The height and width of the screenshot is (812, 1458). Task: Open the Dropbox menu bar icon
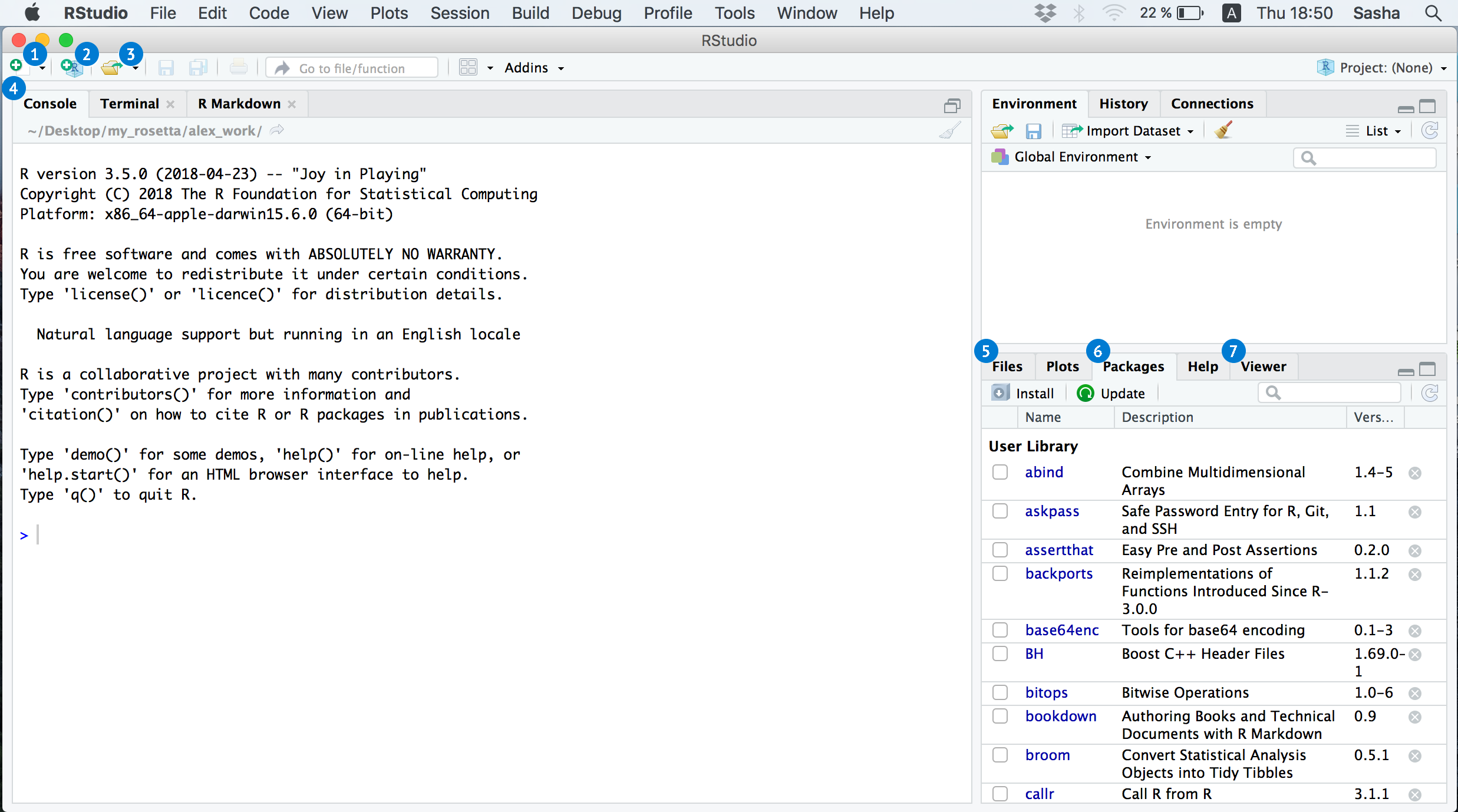pos(1045,13)
